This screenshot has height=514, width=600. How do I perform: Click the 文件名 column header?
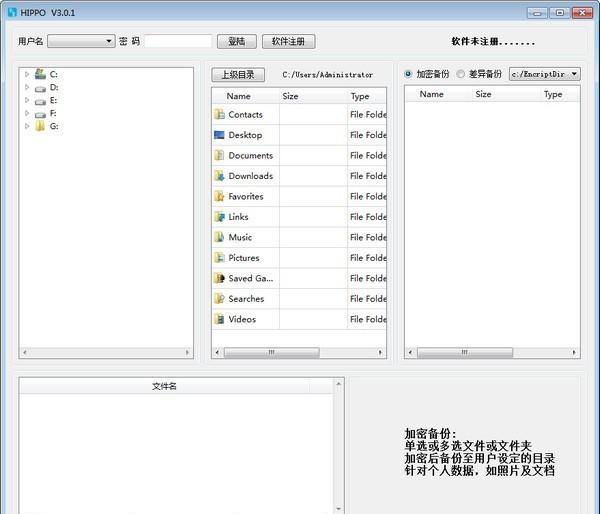click(x=164, y=386)
